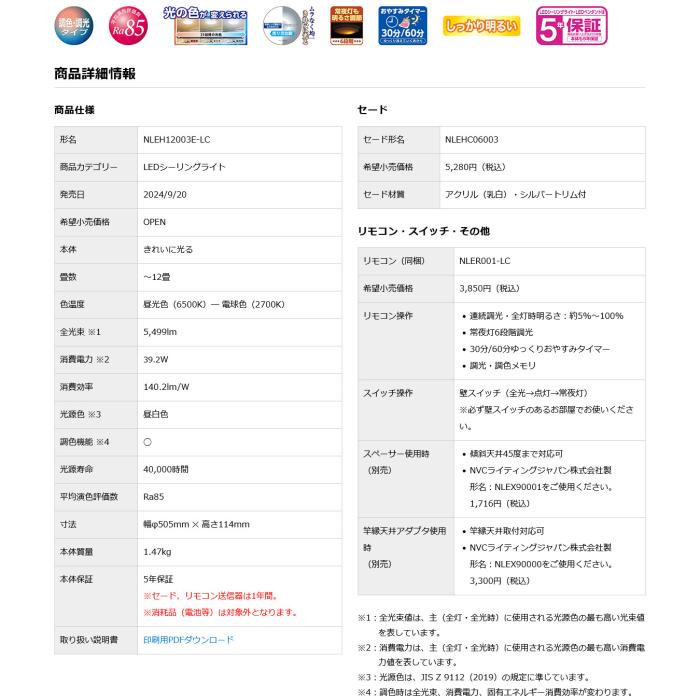The height and width of the screenshot is (700, 700).
Task: Click the 調色・調光タイプ round badge icon
Action: (x=74, y=26)
